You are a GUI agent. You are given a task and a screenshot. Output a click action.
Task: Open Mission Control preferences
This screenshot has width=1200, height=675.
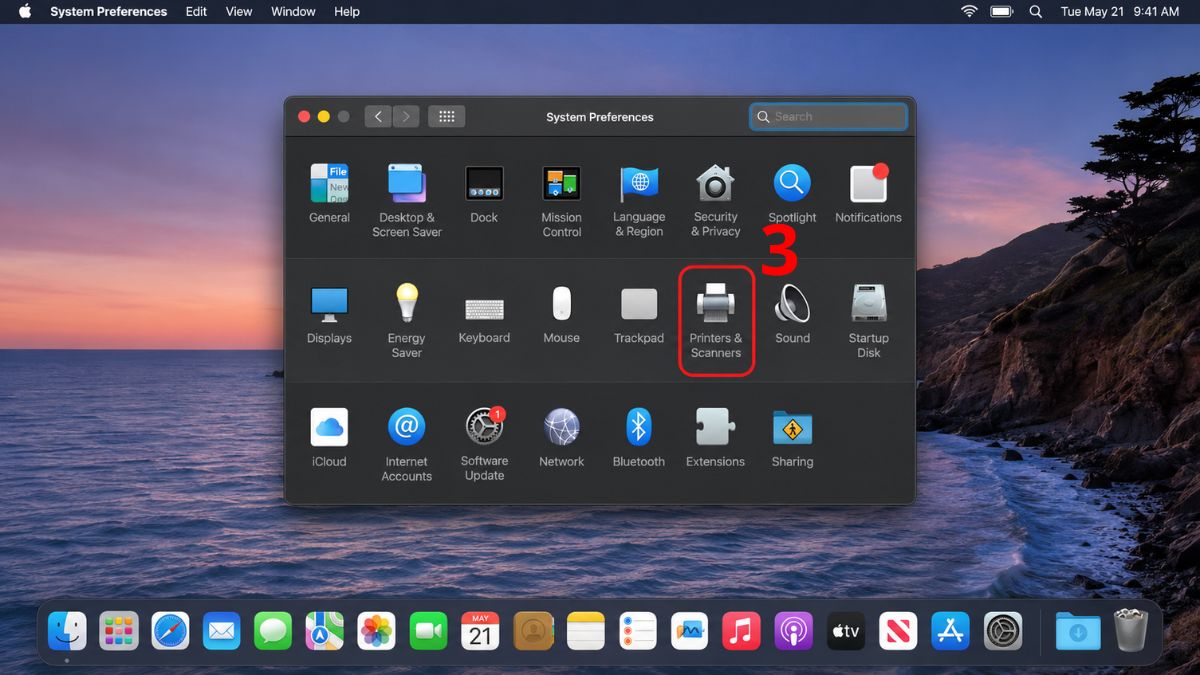pos(561,201)
